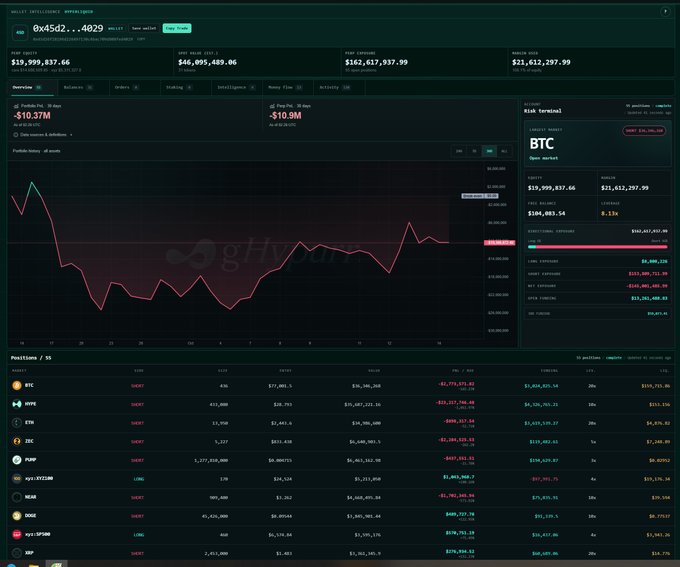Click the $162,617,937.99 perp exposure value

click(376, 62)
